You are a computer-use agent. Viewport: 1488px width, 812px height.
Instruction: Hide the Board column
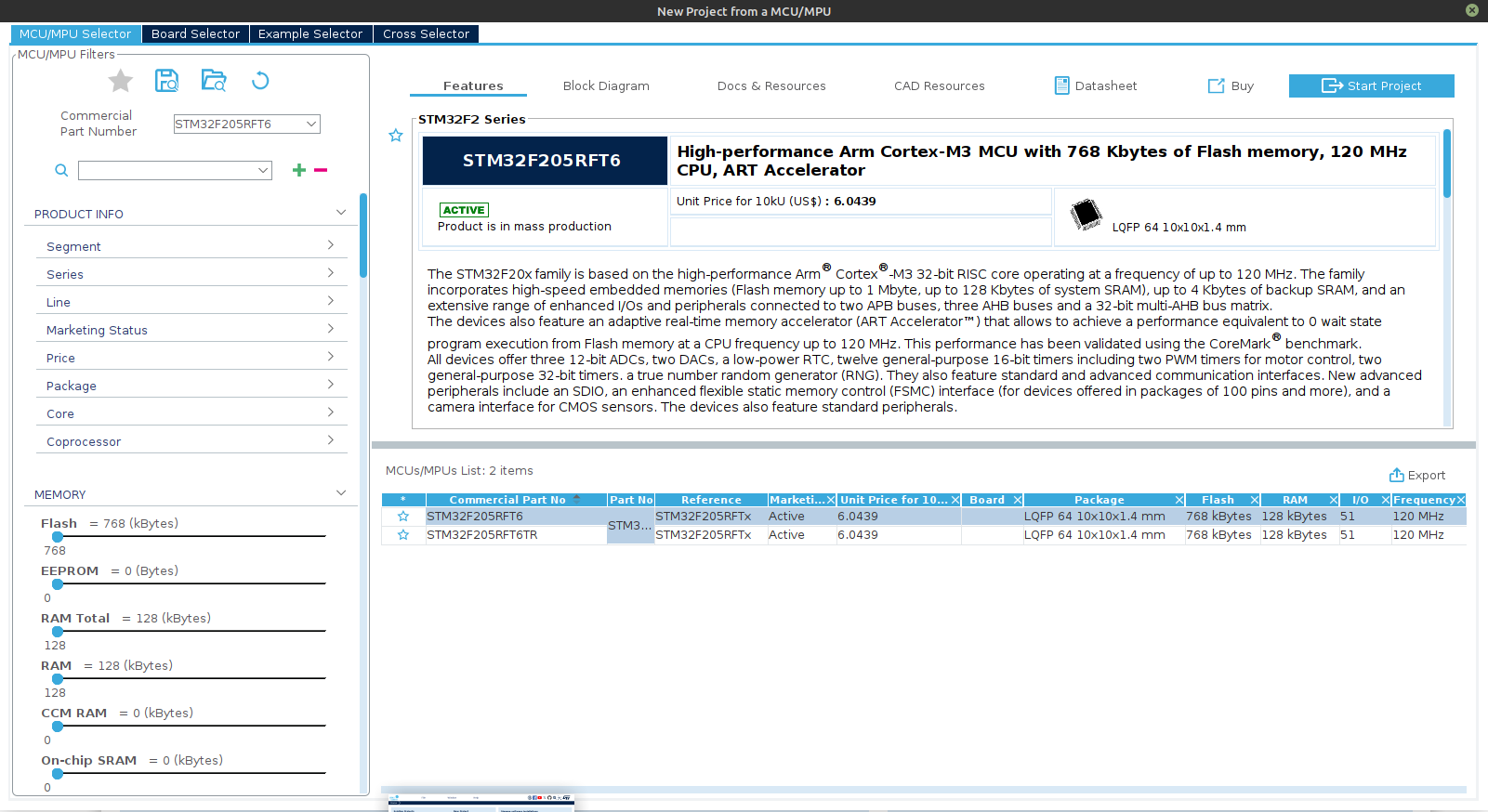[1018, 500]
